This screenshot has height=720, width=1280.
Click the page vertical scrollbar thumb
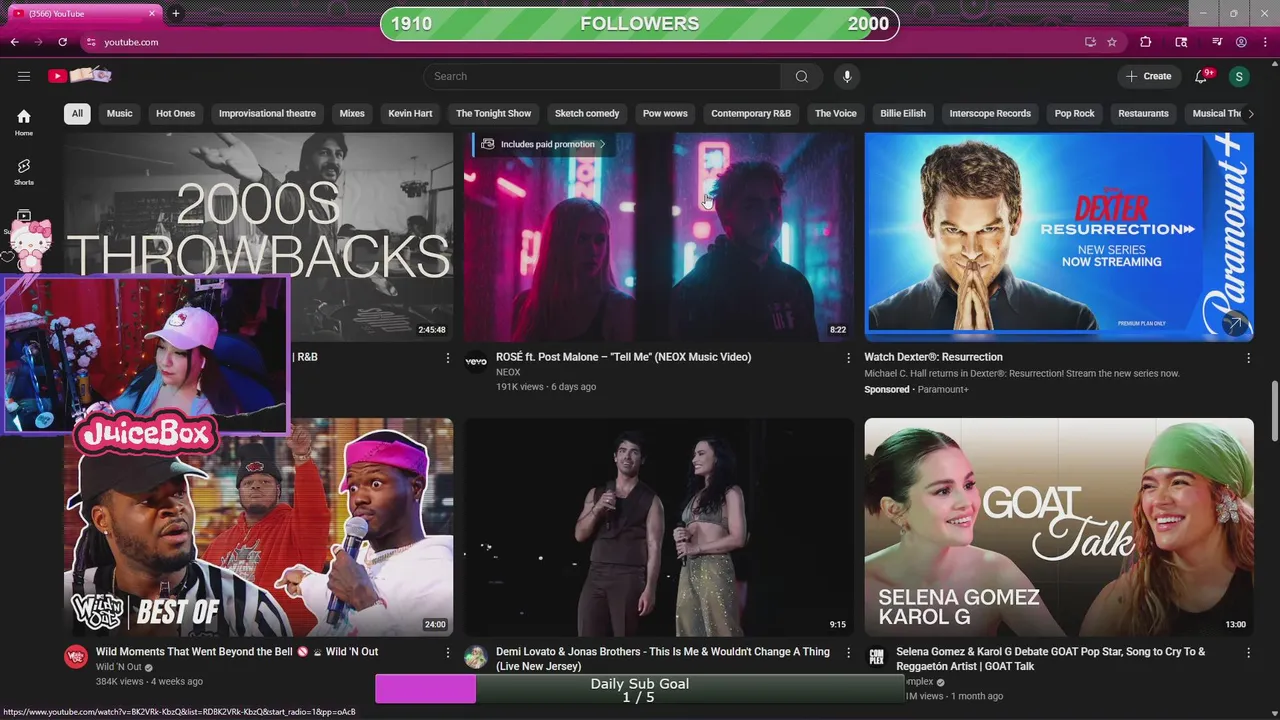(x=1274, y=410)
